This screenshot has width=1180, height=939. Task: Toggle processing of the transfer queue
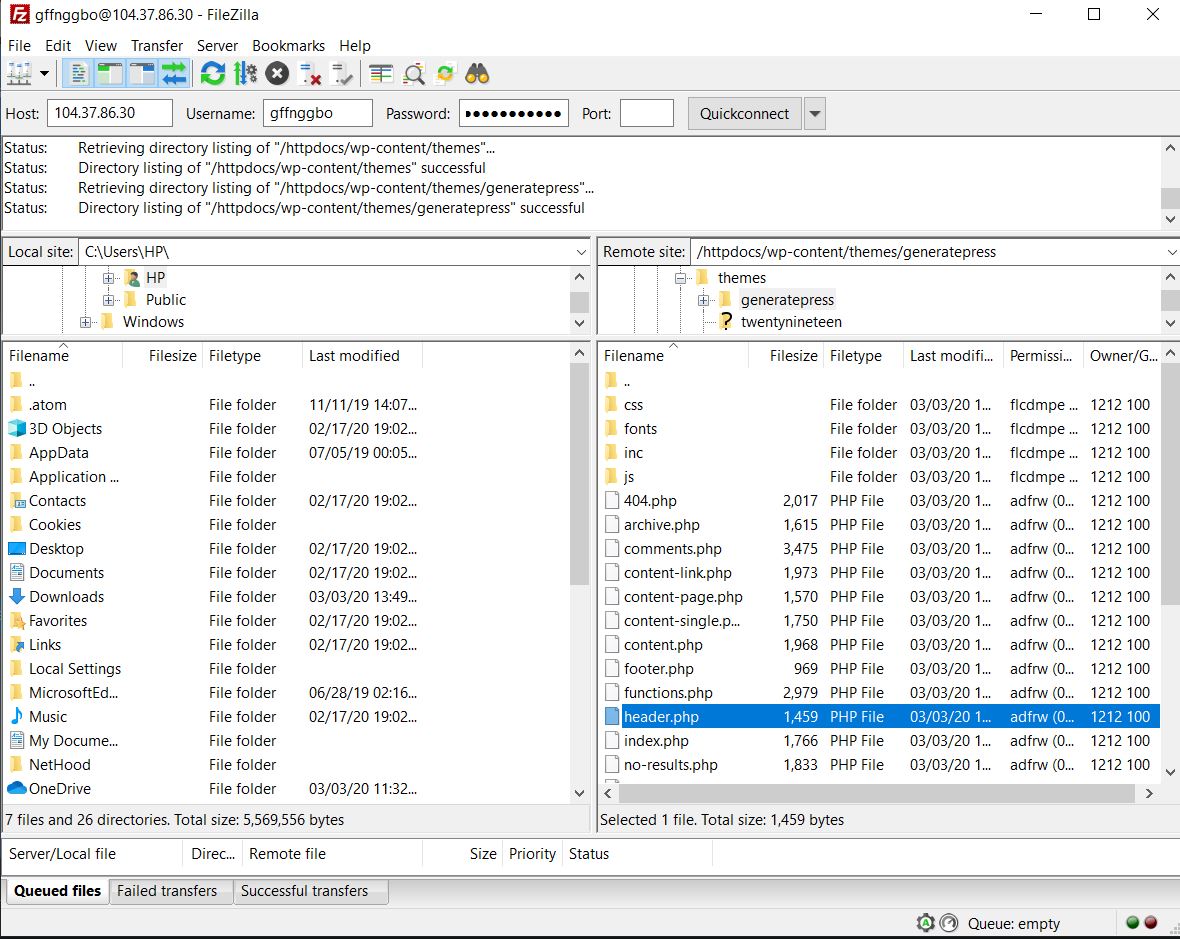[x=245, y=74]
